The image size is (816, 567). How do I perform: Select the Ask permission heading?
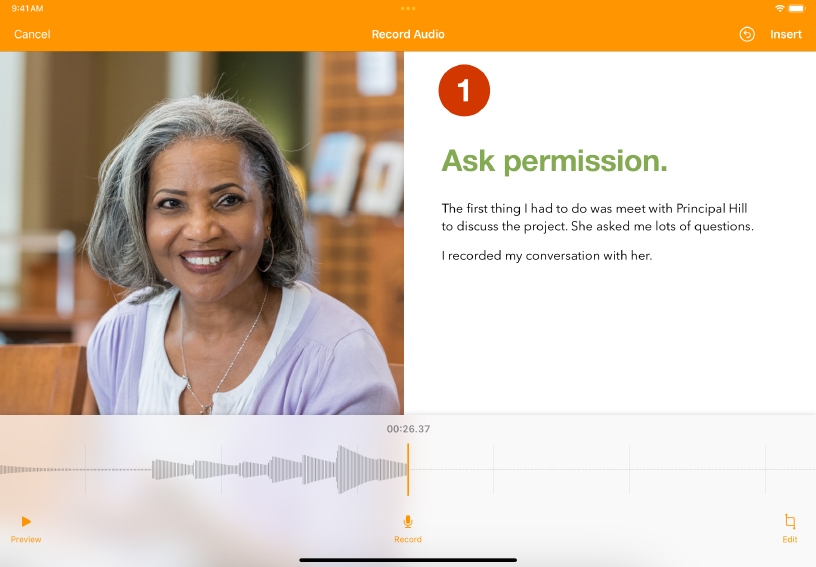pyautogui.click(x=554, y=162)
